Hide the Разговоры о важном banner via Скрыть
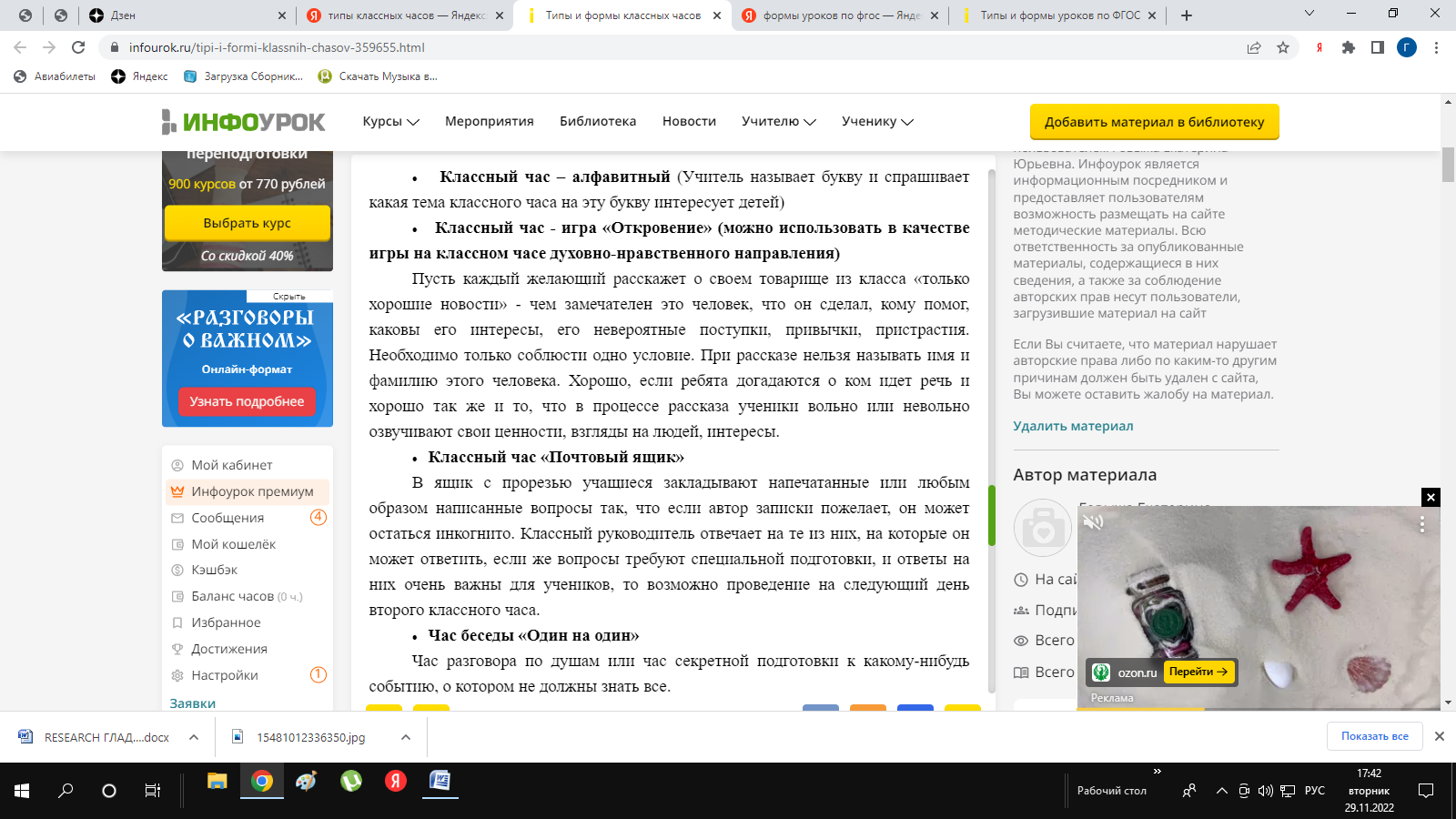Viewport: 1456px width, 819px height. pyautogui.click(x=289, y=297)
